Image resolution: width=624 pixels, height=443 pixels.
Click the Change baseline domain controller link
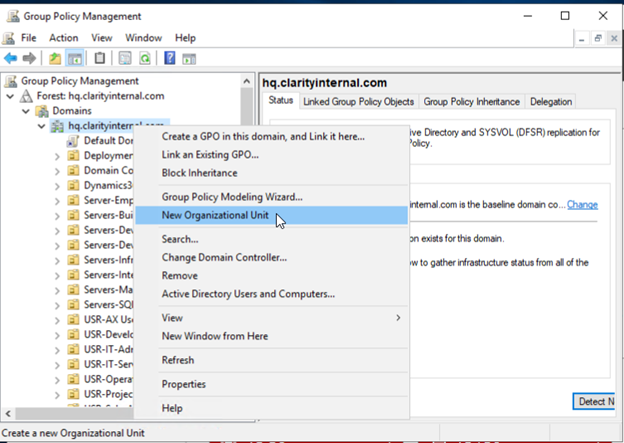pos(582,205)
